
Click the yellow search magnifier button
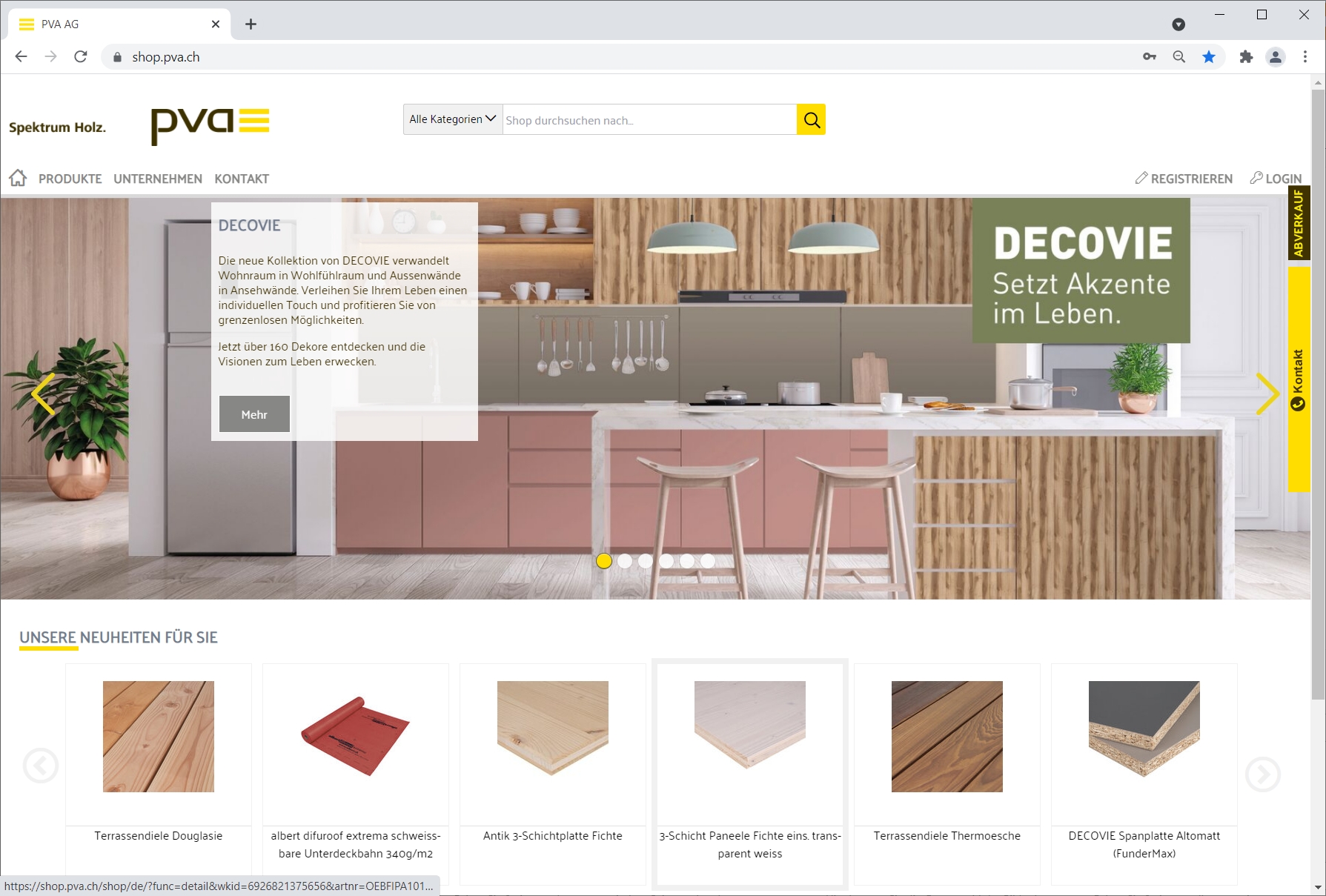(812, 119)
